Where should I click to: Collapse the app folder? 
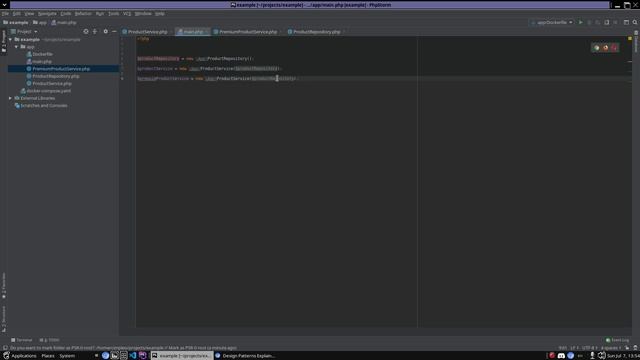pyautogui.click(x=16, y=47)
